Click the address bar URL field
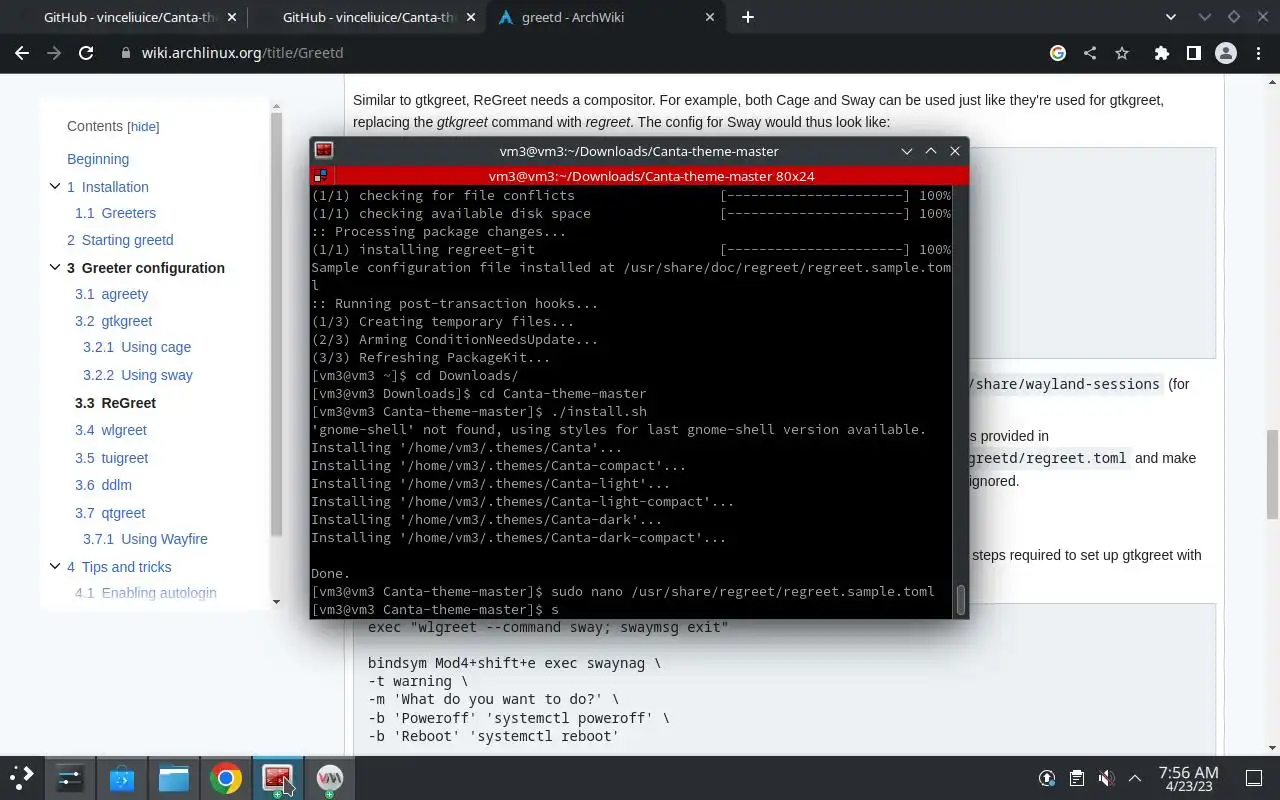The image size is (1280, 800). tap(580, 53)
